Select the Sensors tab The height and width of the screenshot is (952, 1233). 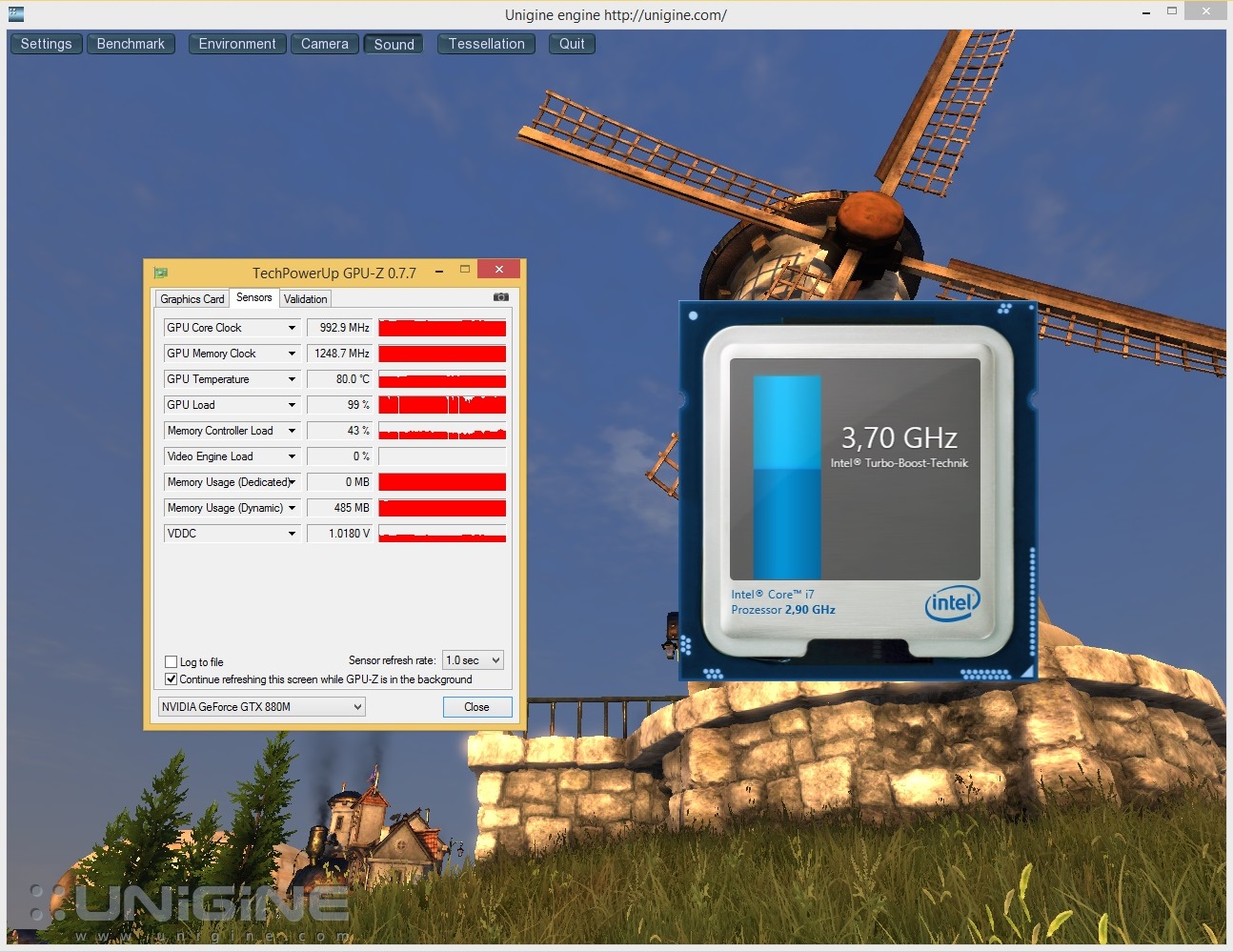254,297
